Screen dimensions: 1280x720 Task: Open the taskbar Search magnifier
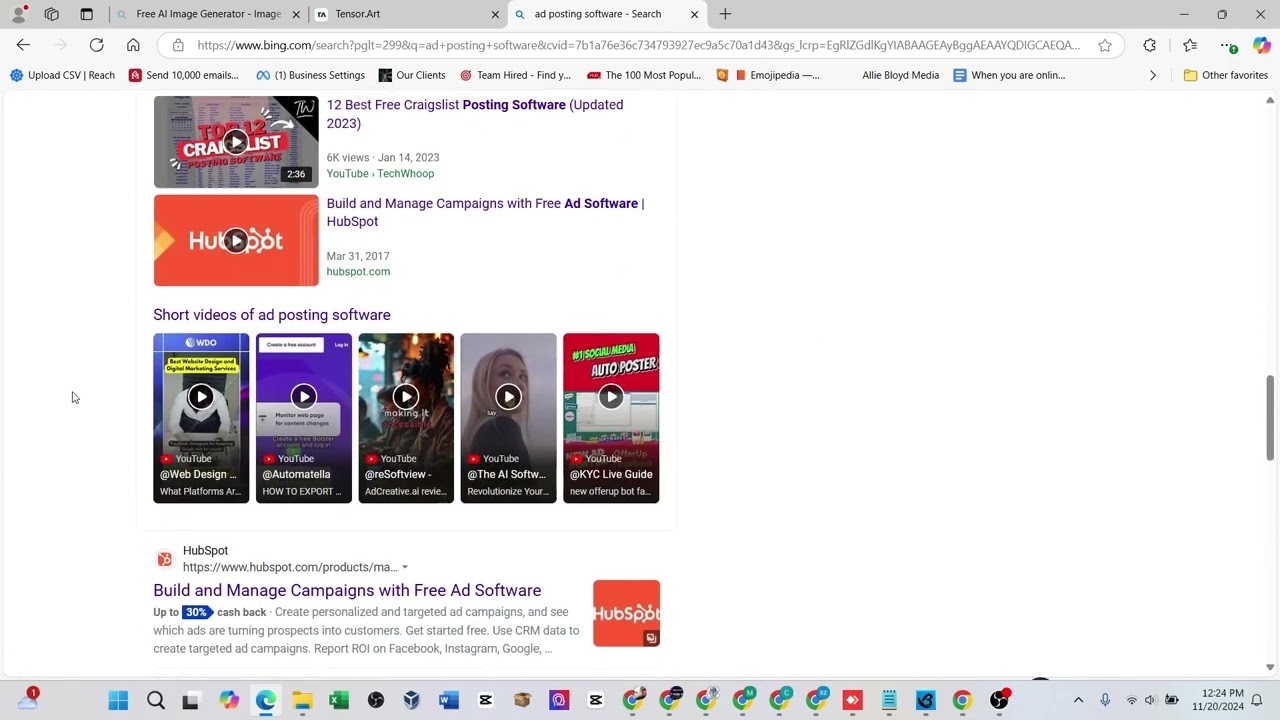tap(155, 700)
